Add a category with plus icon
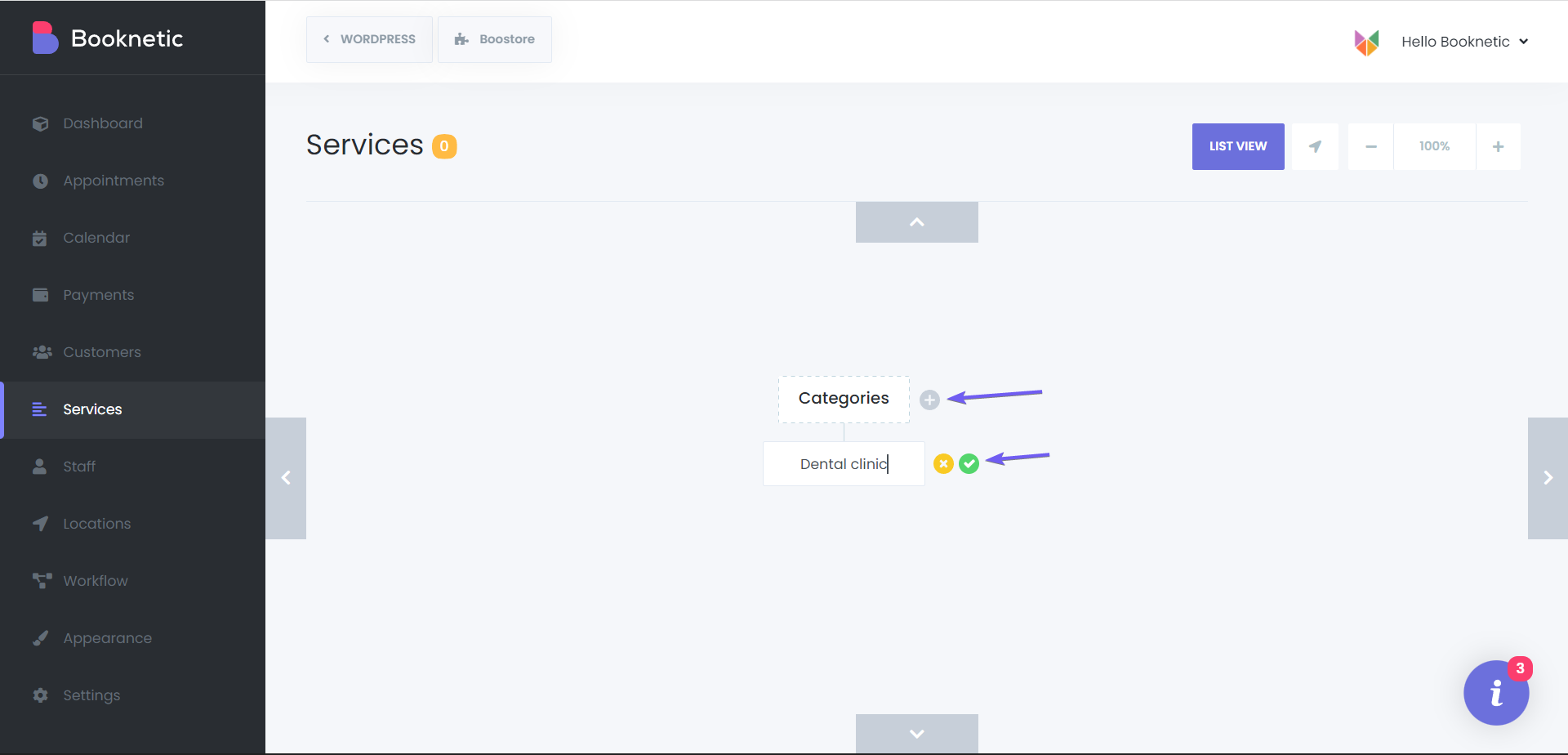Viewport: 1568px width, 755px height. coord(929,400)
